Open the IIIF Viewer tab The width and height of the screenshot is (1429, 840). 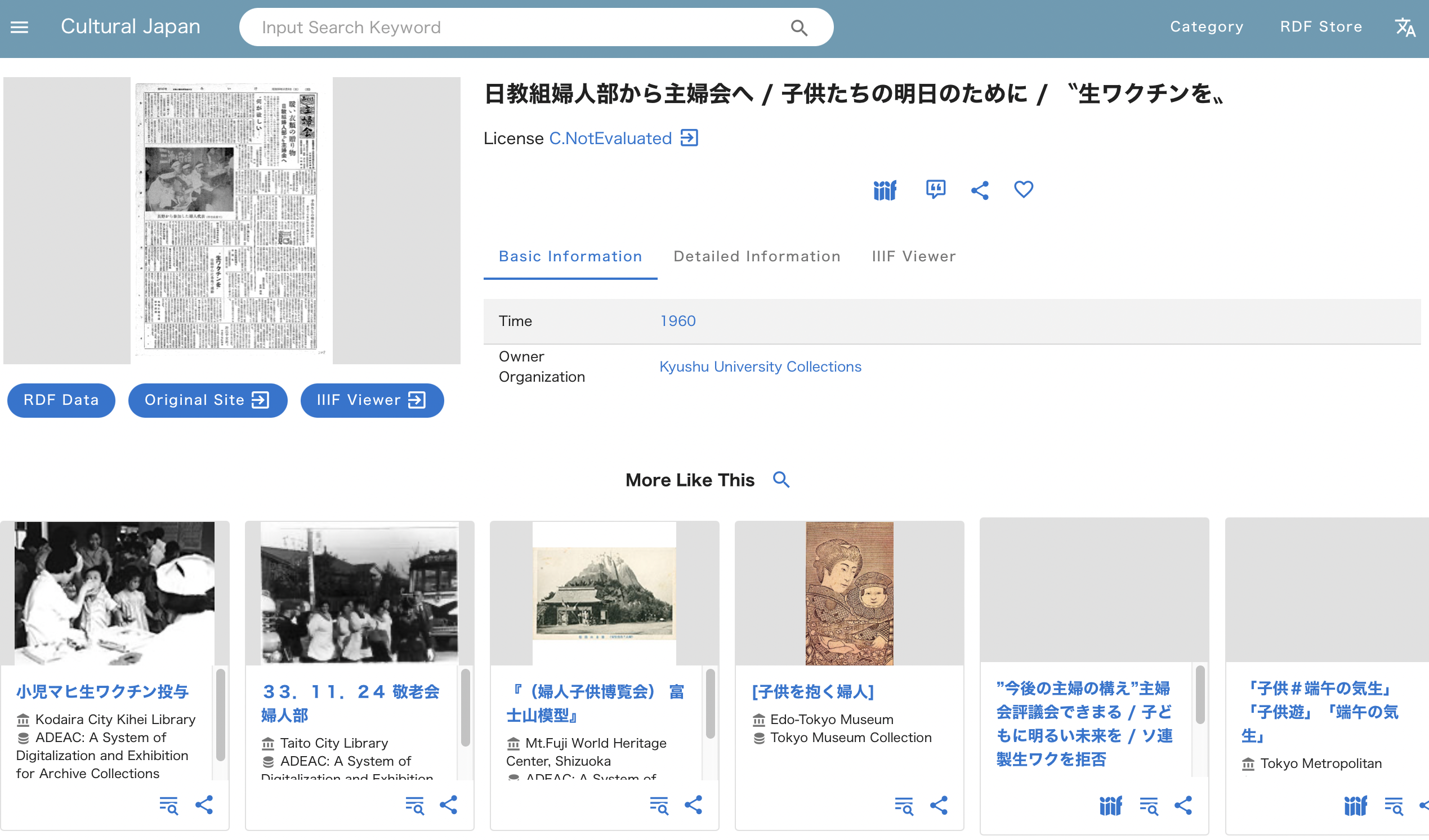pos(914,256)
